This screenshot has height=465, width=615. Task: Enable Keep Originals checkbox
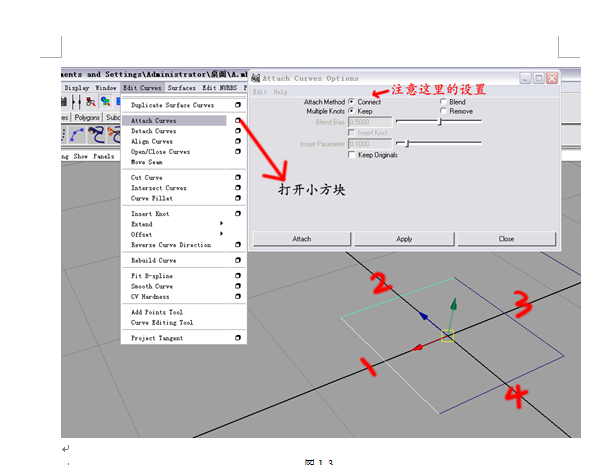tap(351, 155)
